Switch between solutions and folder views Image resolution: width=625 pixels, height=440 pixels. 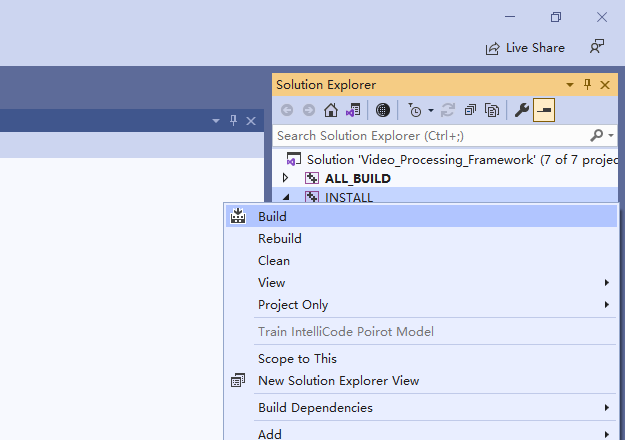353,110
